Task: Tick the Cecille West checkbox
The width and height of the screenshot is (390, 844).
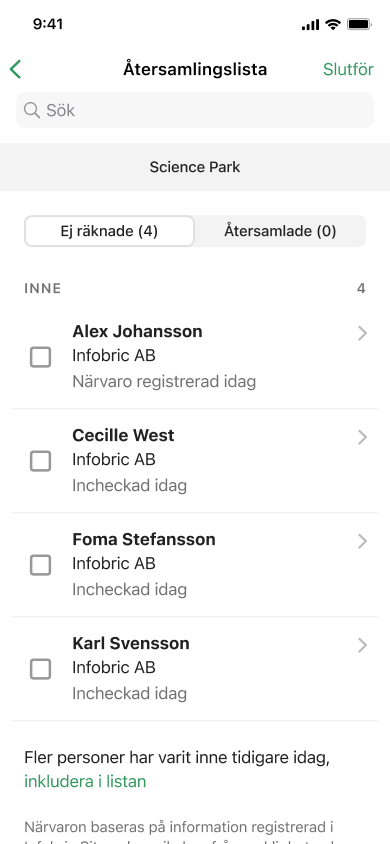Action: point(40,461)
